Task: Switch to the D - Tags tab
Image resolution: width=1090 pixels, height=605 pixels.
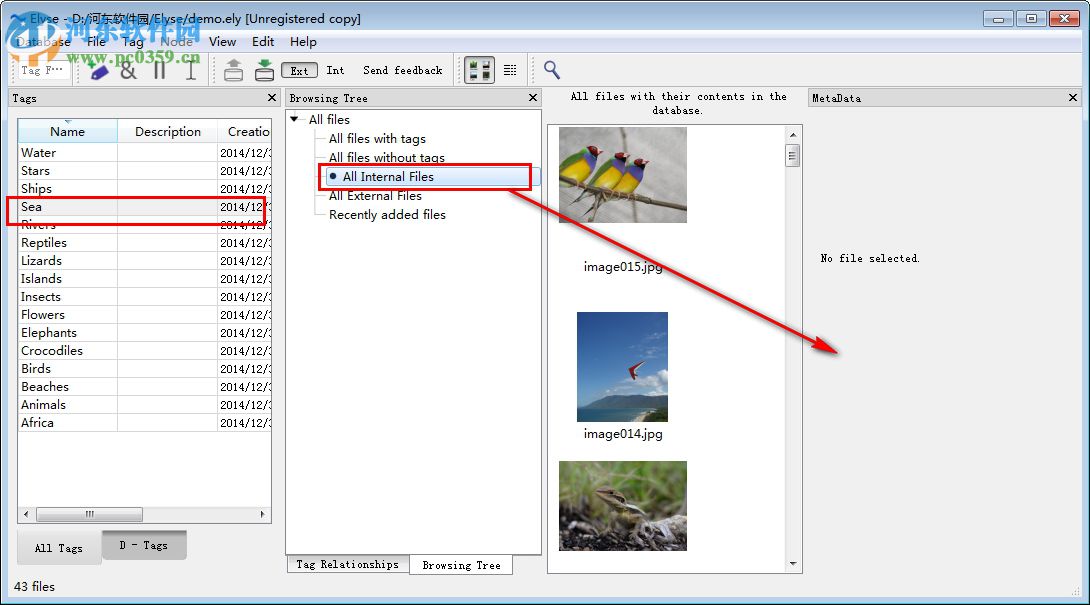Action: 144,545
